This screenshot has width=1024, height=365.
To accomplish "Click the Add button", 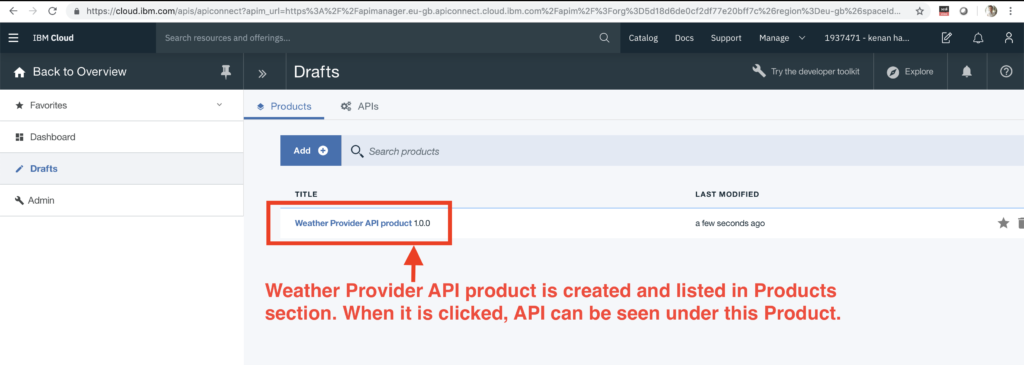I will 311,151.
